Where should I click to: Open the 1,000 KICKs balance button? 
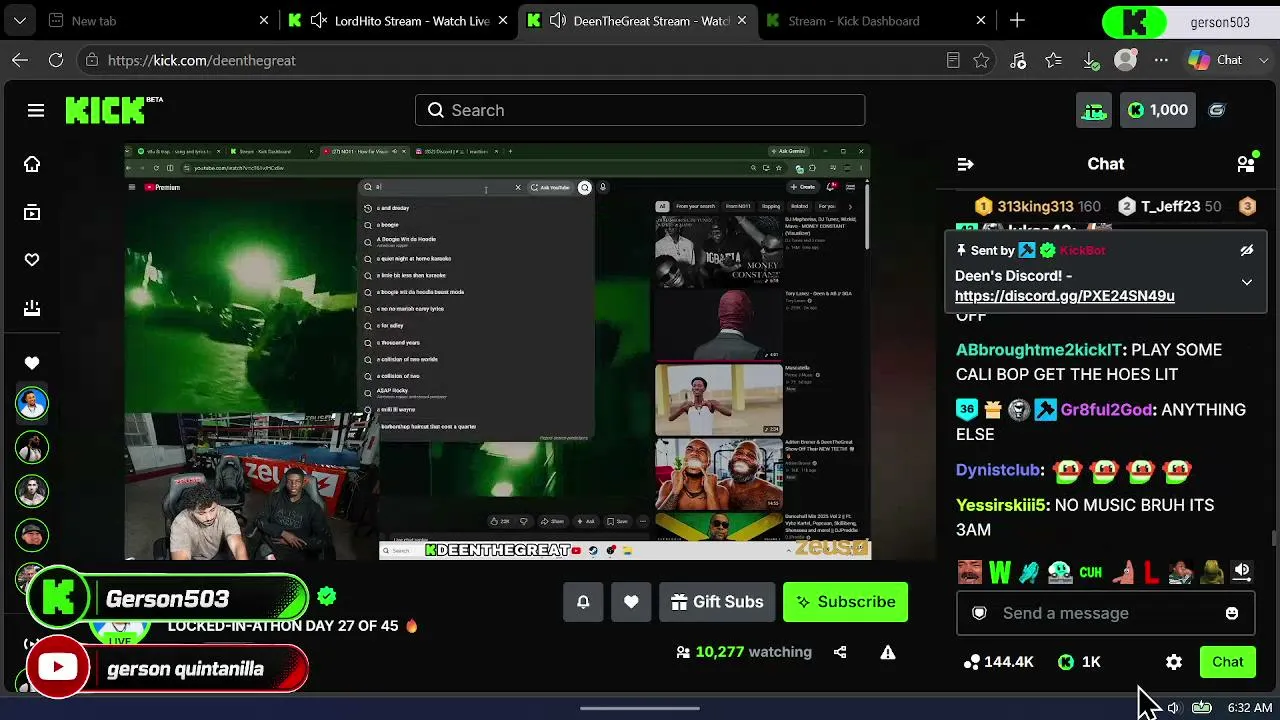(1158, 110)
